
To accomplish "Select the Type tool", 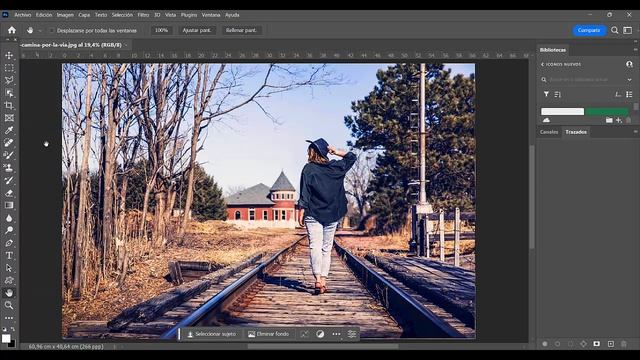I will (9, 256).
